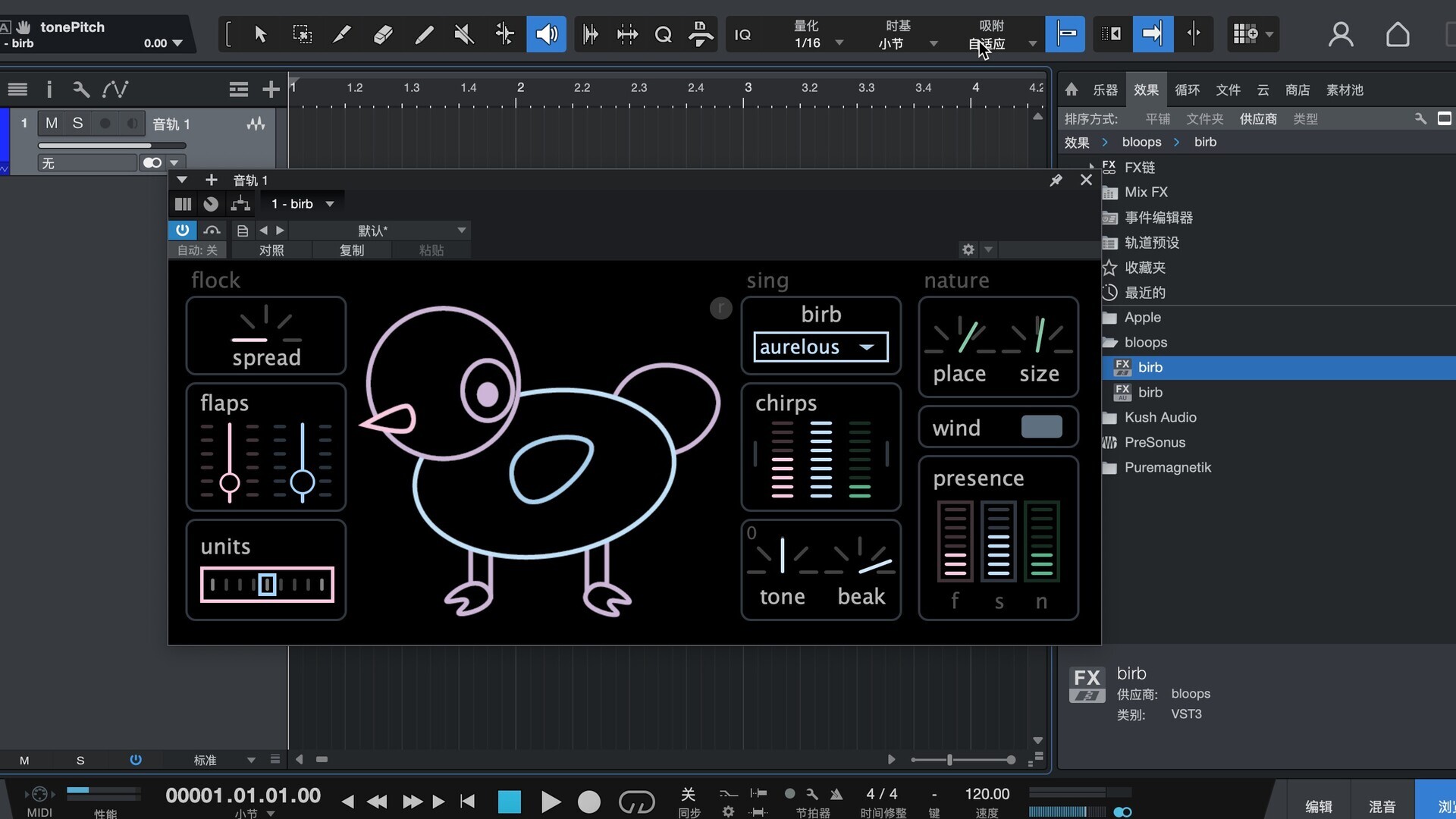Click browser home icon
The height and width of the screenshot is (819, 1456).
click(x=1071, y=90)
